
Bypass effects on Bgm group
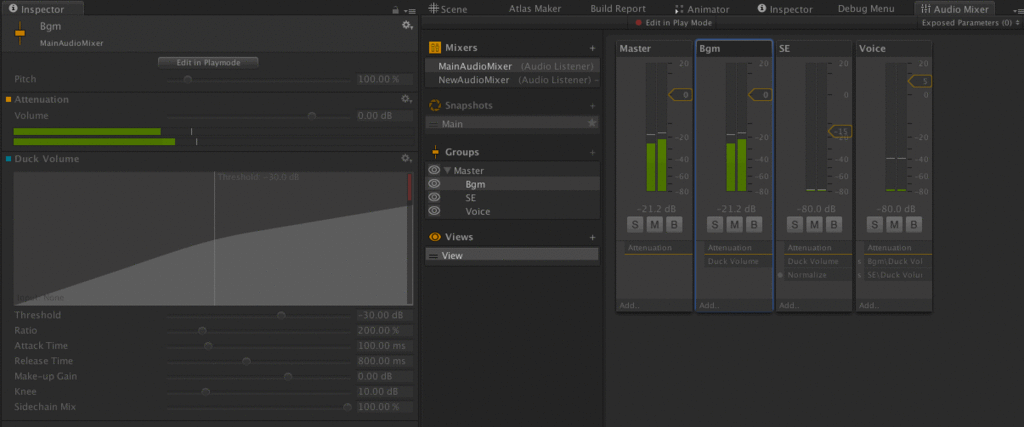click(754, 225)
